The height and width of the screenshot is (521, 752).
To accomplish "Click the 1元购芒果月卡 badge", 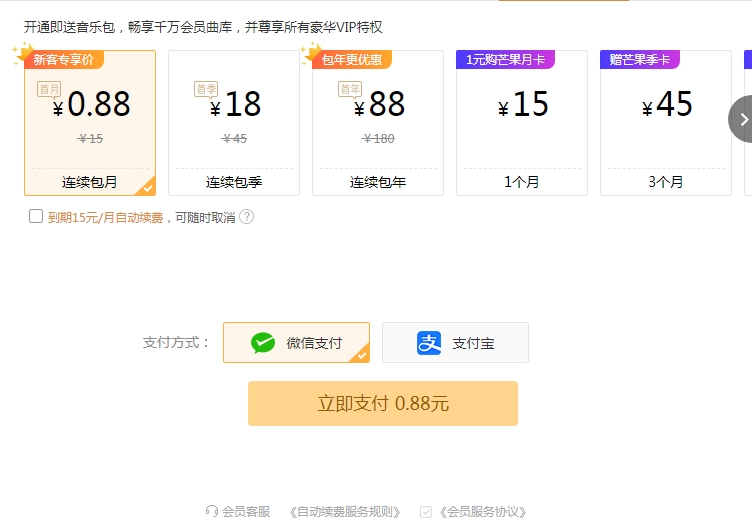I will (x=505, y=59).
